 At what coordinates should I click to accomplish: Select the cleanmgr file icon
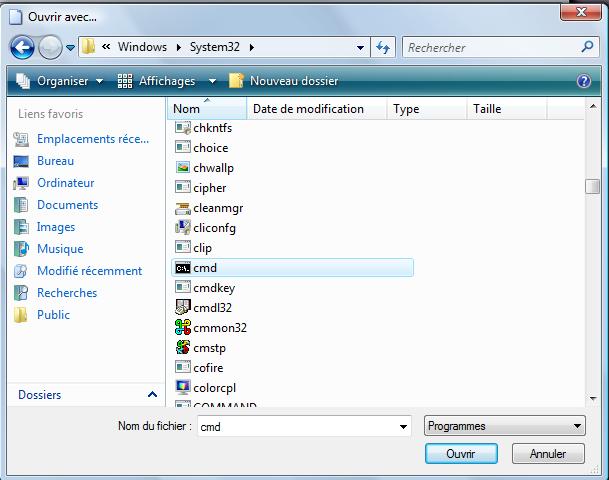click(x=182, y=208)
